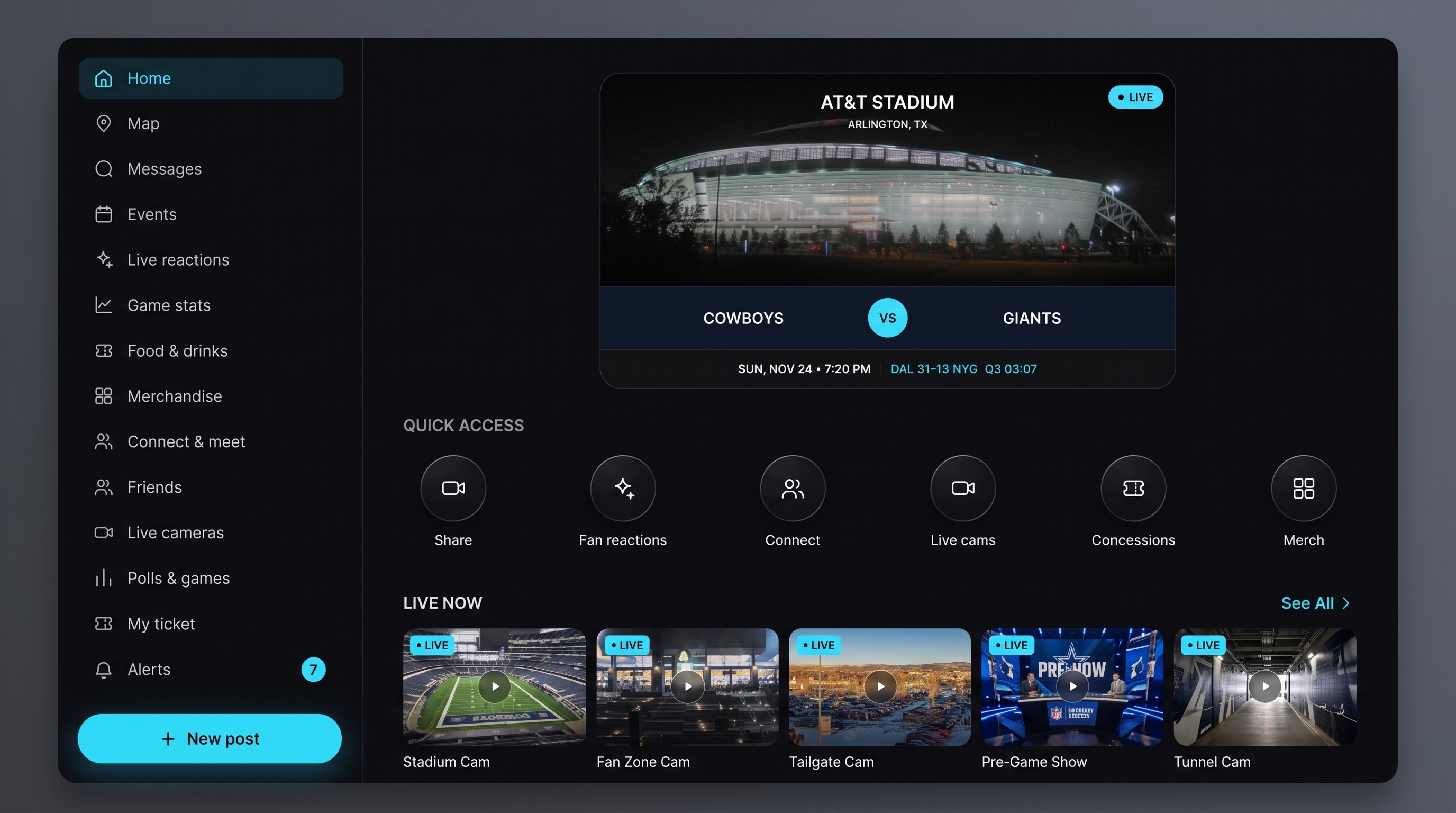Open Events from the sidebar
Image resolution: width=1456 pixels, height=813 pixels.
(x=211, y=214)
